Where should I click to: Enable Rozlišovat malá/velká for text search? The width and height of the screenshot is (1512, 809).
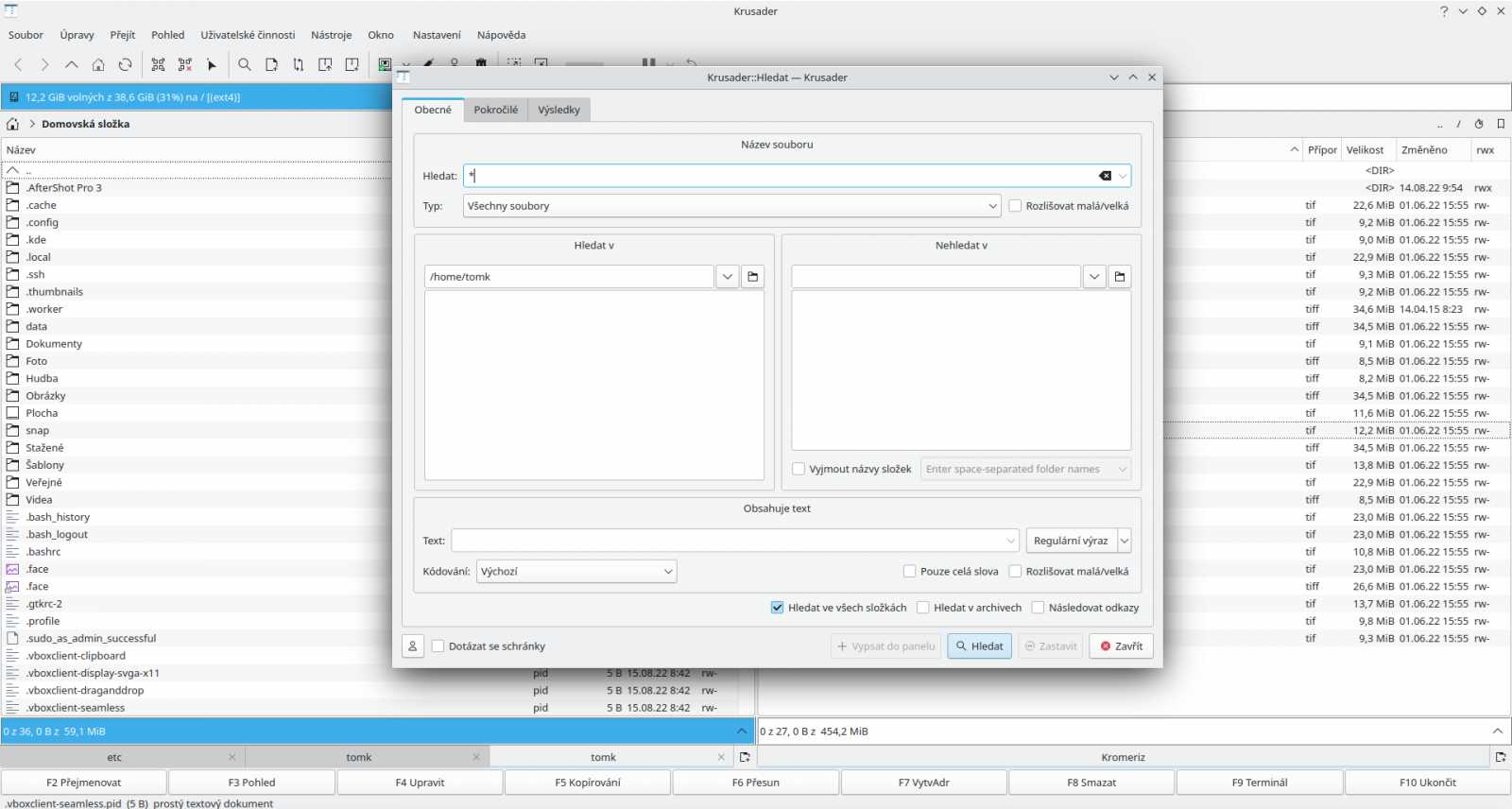[1069, 571]
